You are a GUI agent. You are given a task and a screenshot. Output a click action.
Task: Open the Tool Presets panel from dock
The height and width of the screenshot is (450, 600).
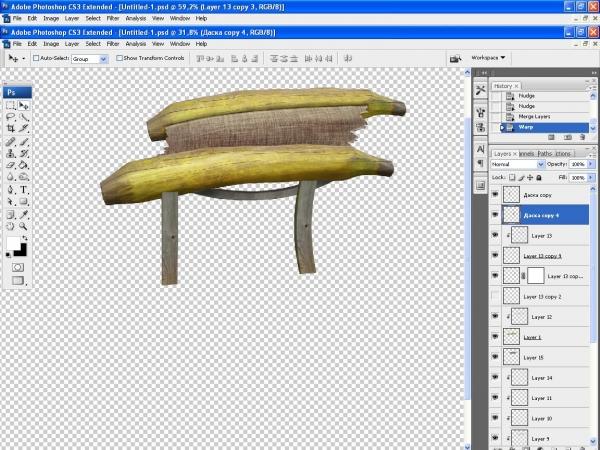coord(481,90)
